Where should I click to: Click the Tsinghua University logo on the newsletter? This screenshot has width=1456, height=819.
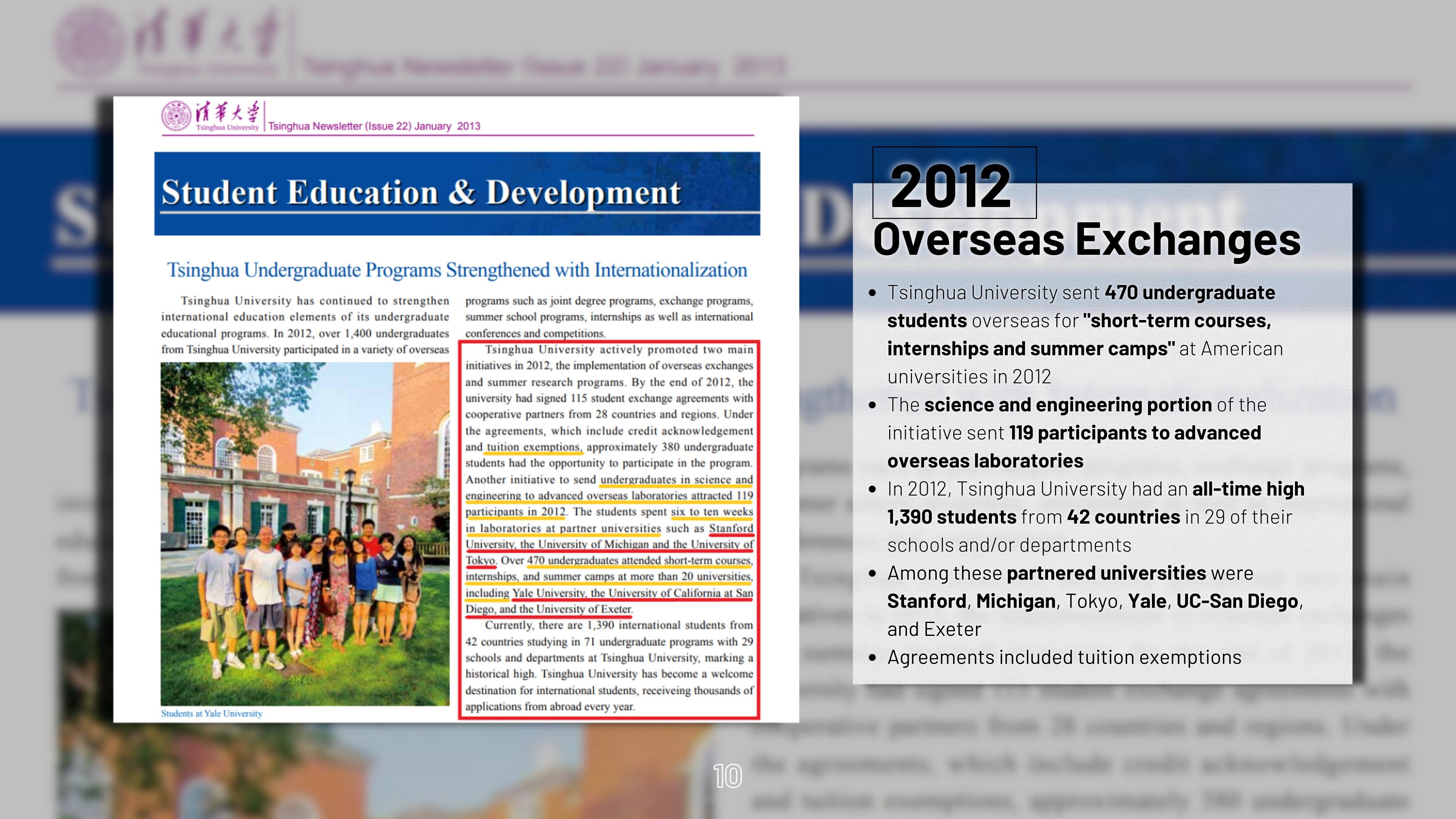[x=210, y=116]
